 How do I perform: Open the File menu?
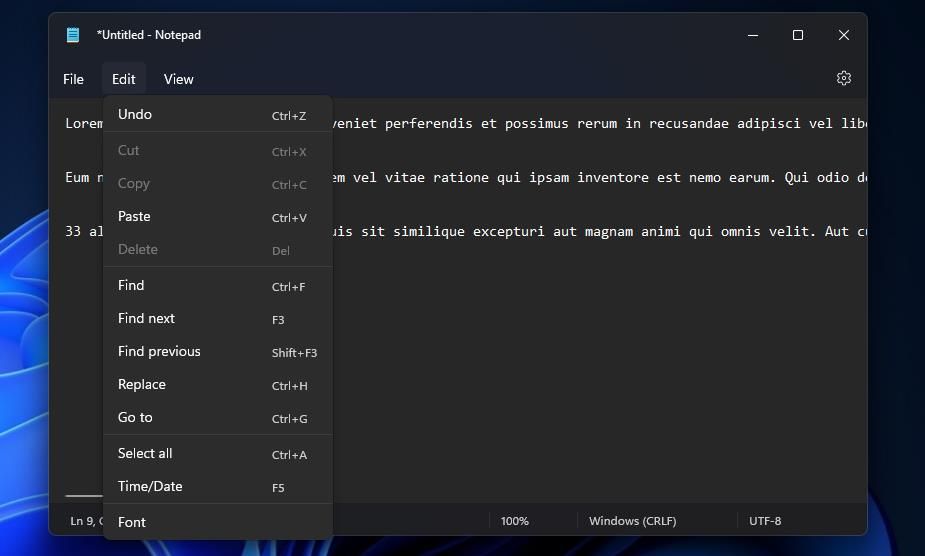[x=73, y=79]
